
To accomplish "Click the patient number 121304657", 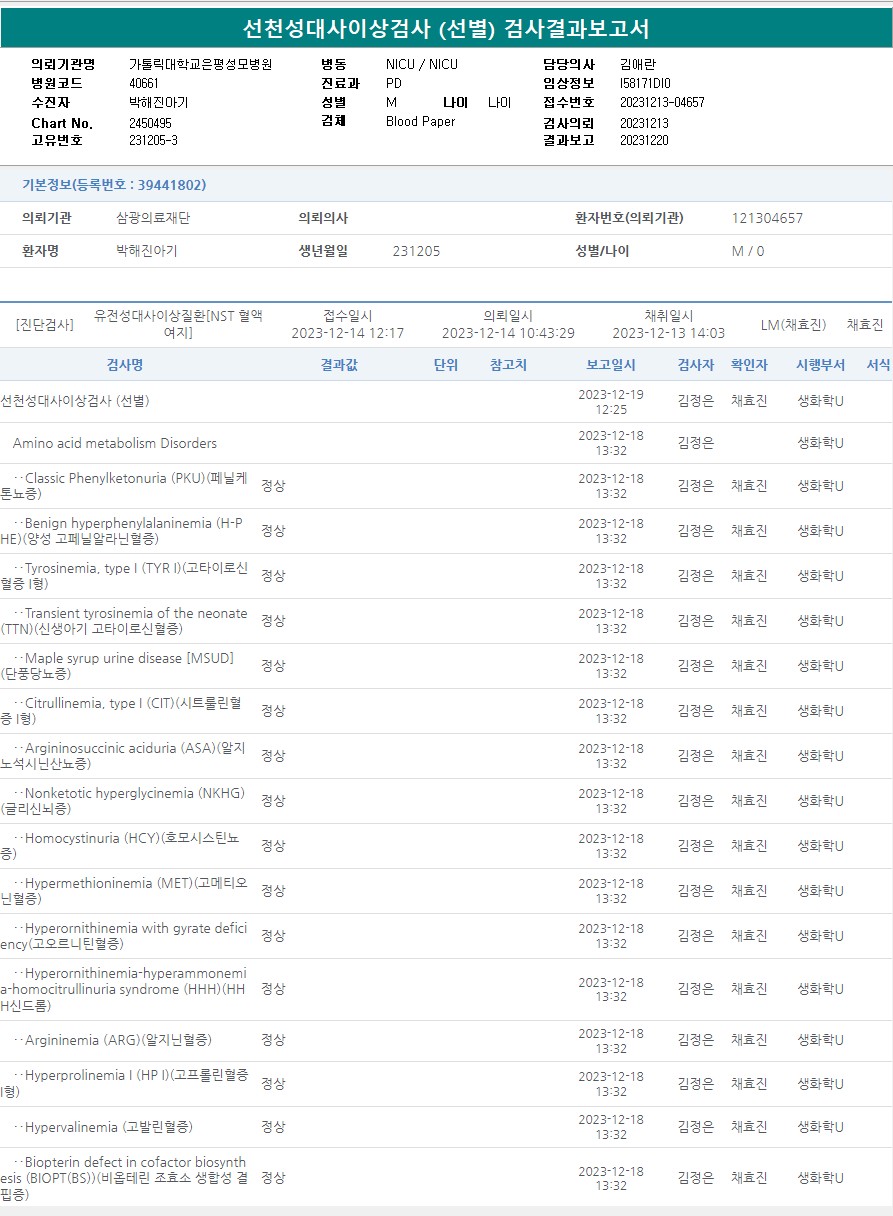I will [767, 218].
